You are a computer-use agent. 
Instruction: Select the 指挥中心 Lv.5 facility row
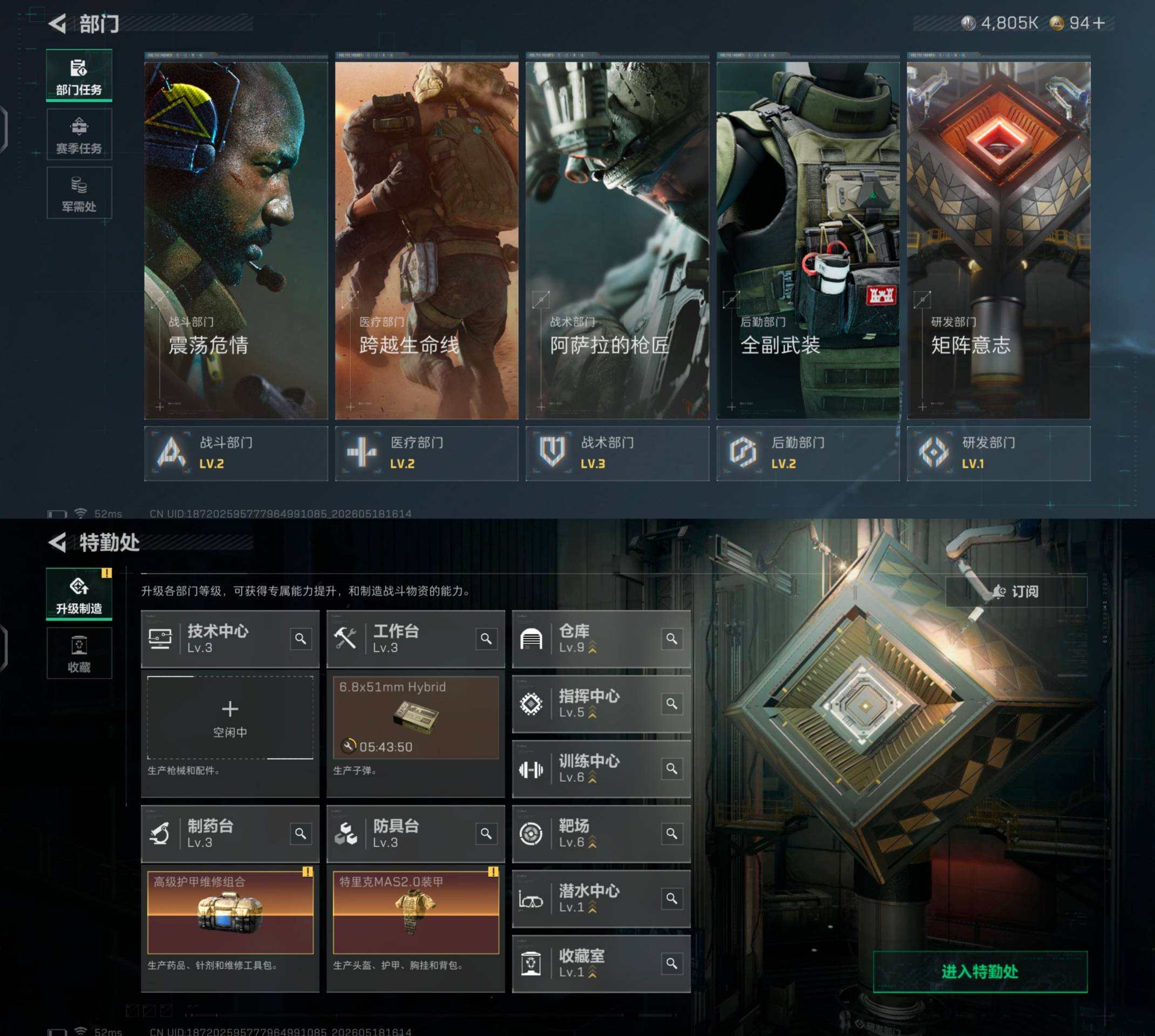[x=602, y=704]
